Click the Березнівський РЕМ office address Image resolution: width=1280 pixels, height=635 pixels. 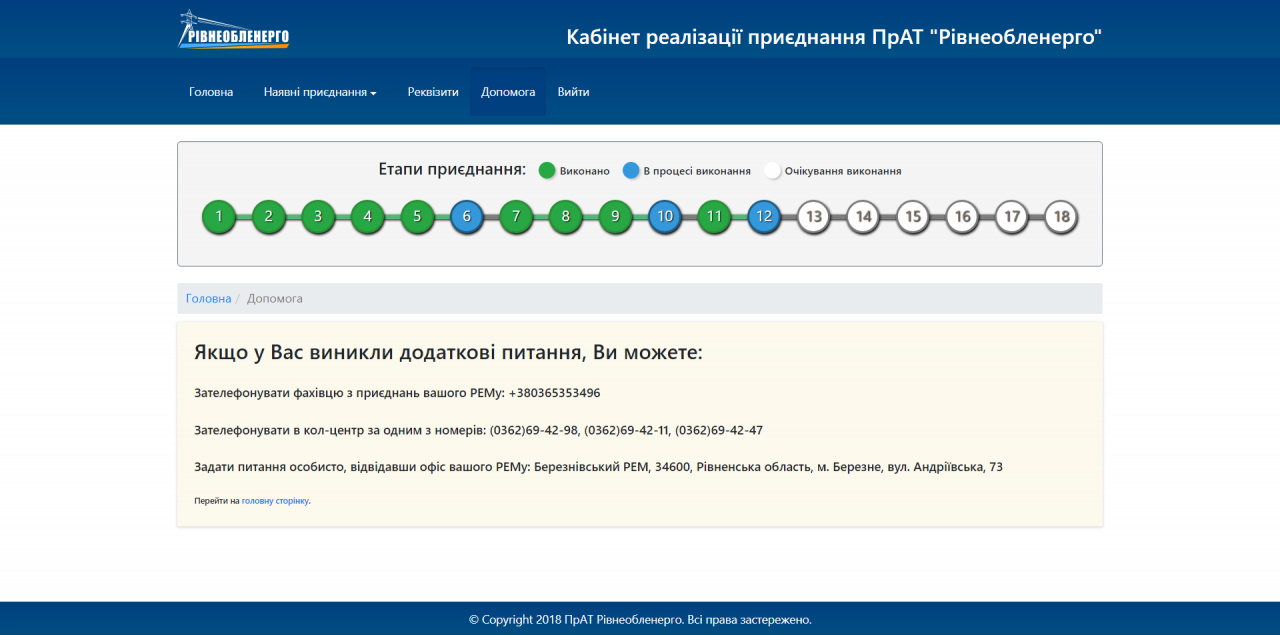[769, 467]
